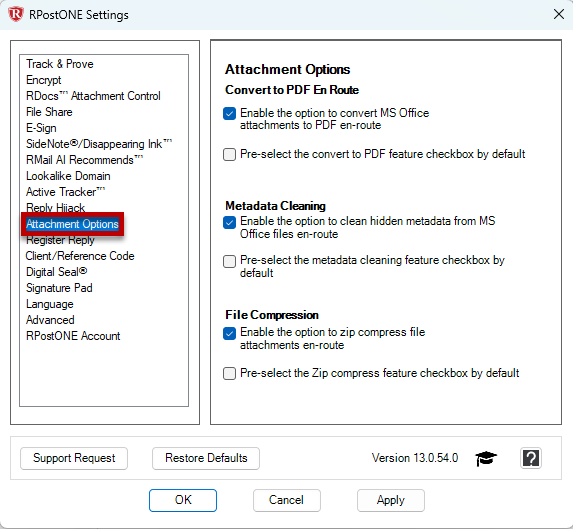Toggle zip compress file attachments option
The image size is (573, 529).
pyautogui.click(x=229, y=333)
